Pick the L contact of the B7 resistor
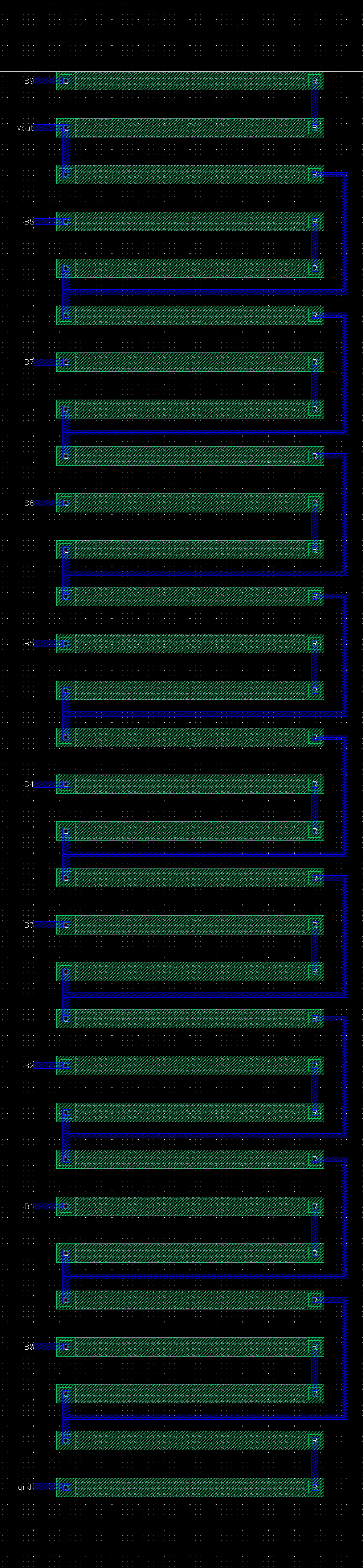Screen dimensions: 363x1568 [66, 362]
